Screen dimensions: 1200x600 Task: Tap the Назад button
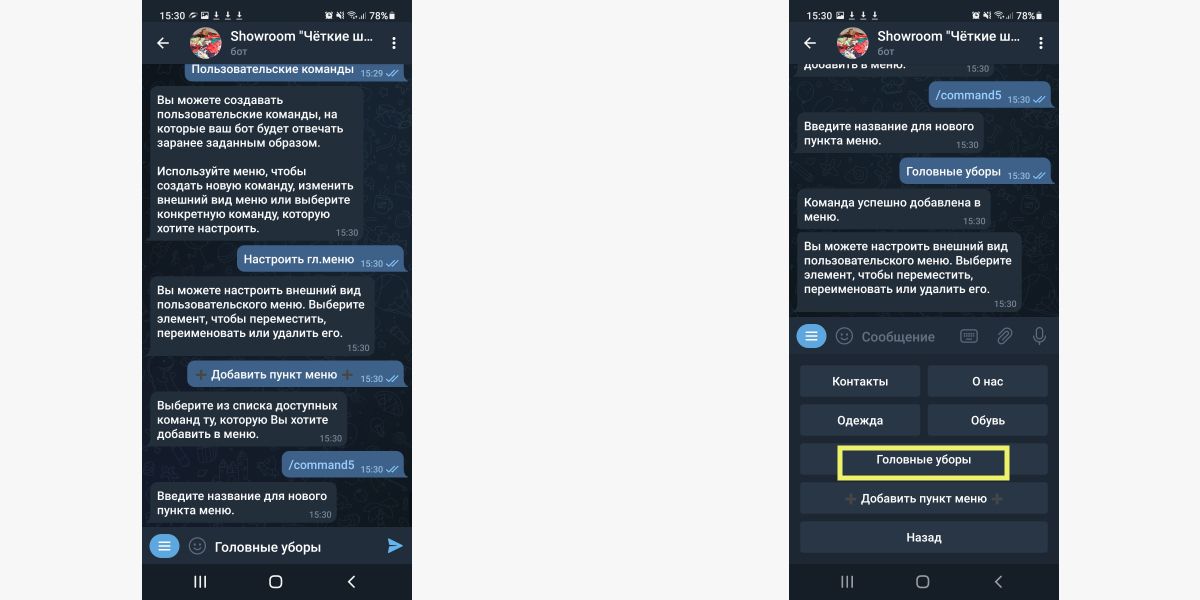[x=924, y=537]
